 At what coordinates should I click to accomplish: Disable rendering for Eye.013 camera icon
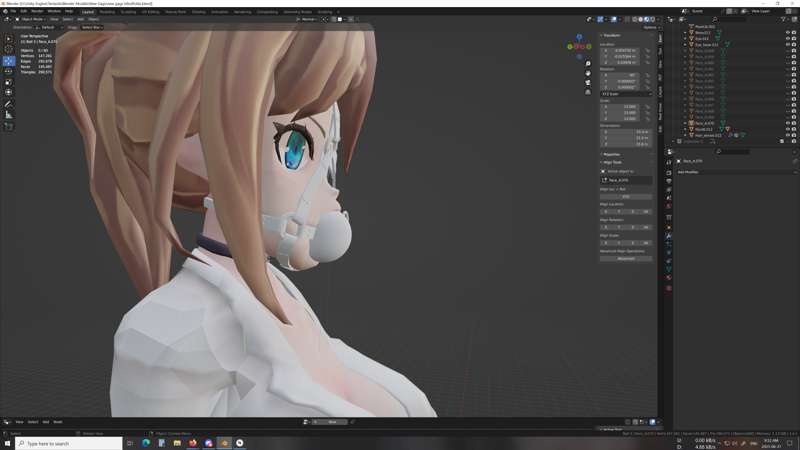point(794,39)
